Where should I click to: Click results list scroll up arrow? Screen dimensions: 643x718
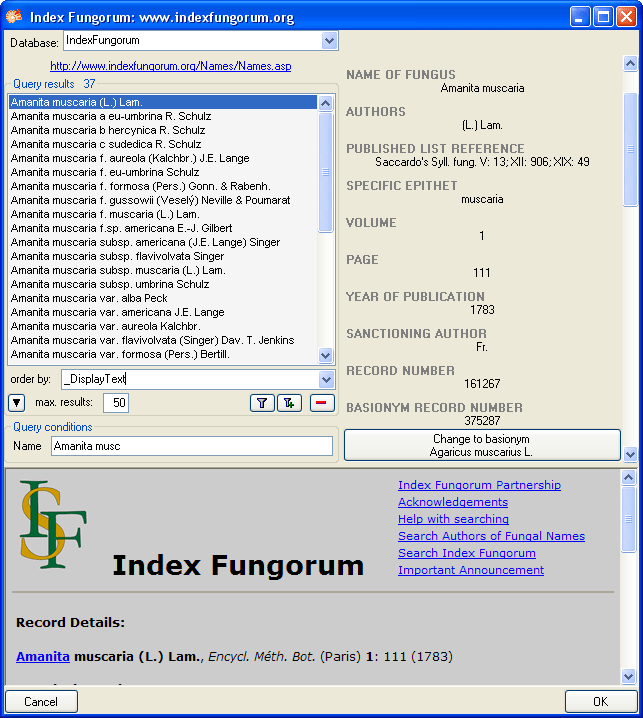click(x=326, y=103)
